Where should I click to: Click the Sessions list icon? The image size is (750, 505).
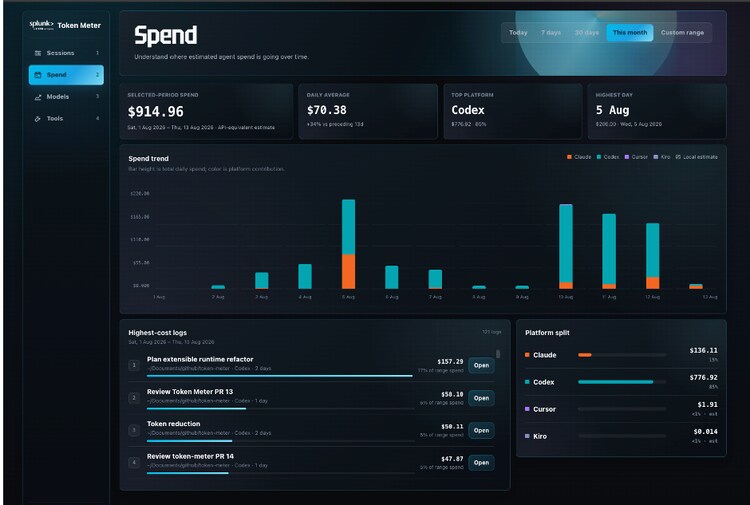(38, 53)
